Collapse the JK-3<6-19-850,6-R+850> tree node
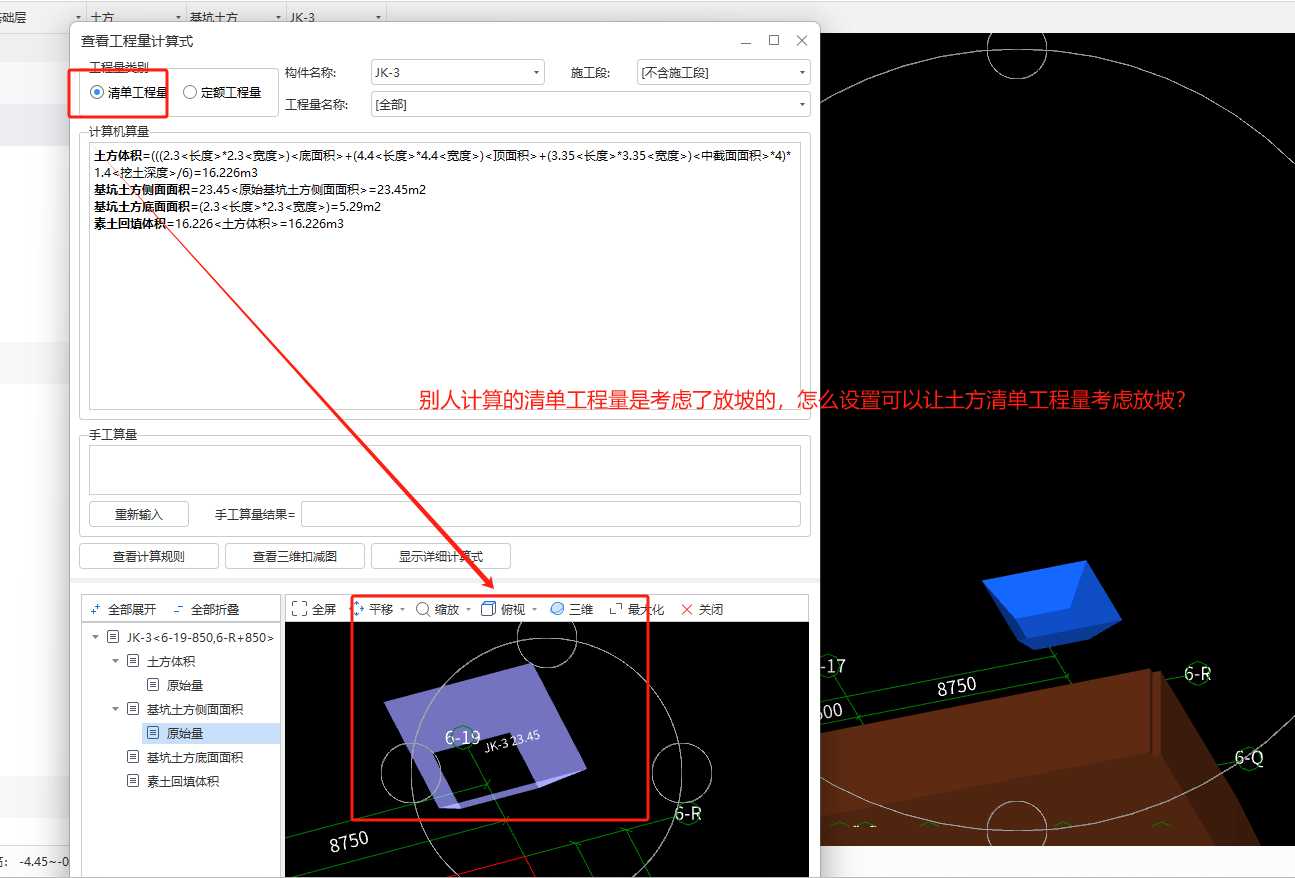This screenshot has height=878, width=1295. coord(95,637)
